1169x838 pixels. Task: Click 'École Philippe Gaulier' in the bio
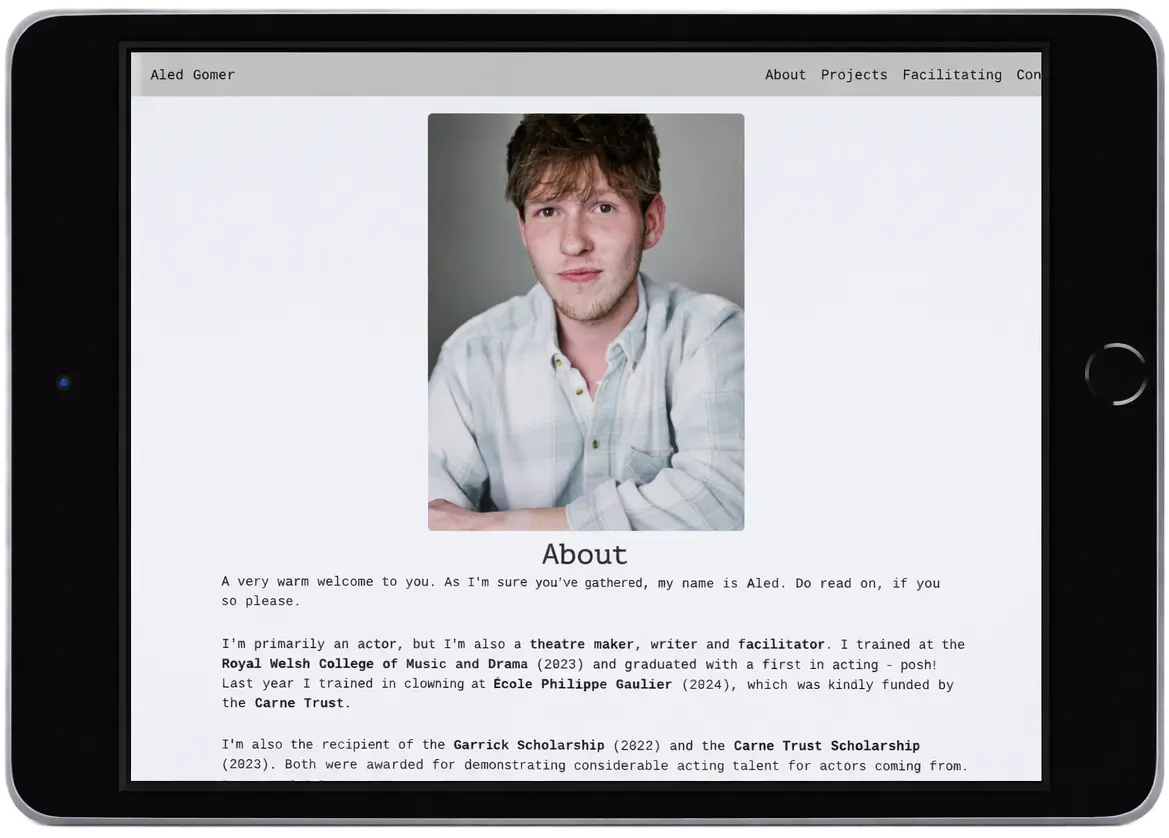point(582,685)
